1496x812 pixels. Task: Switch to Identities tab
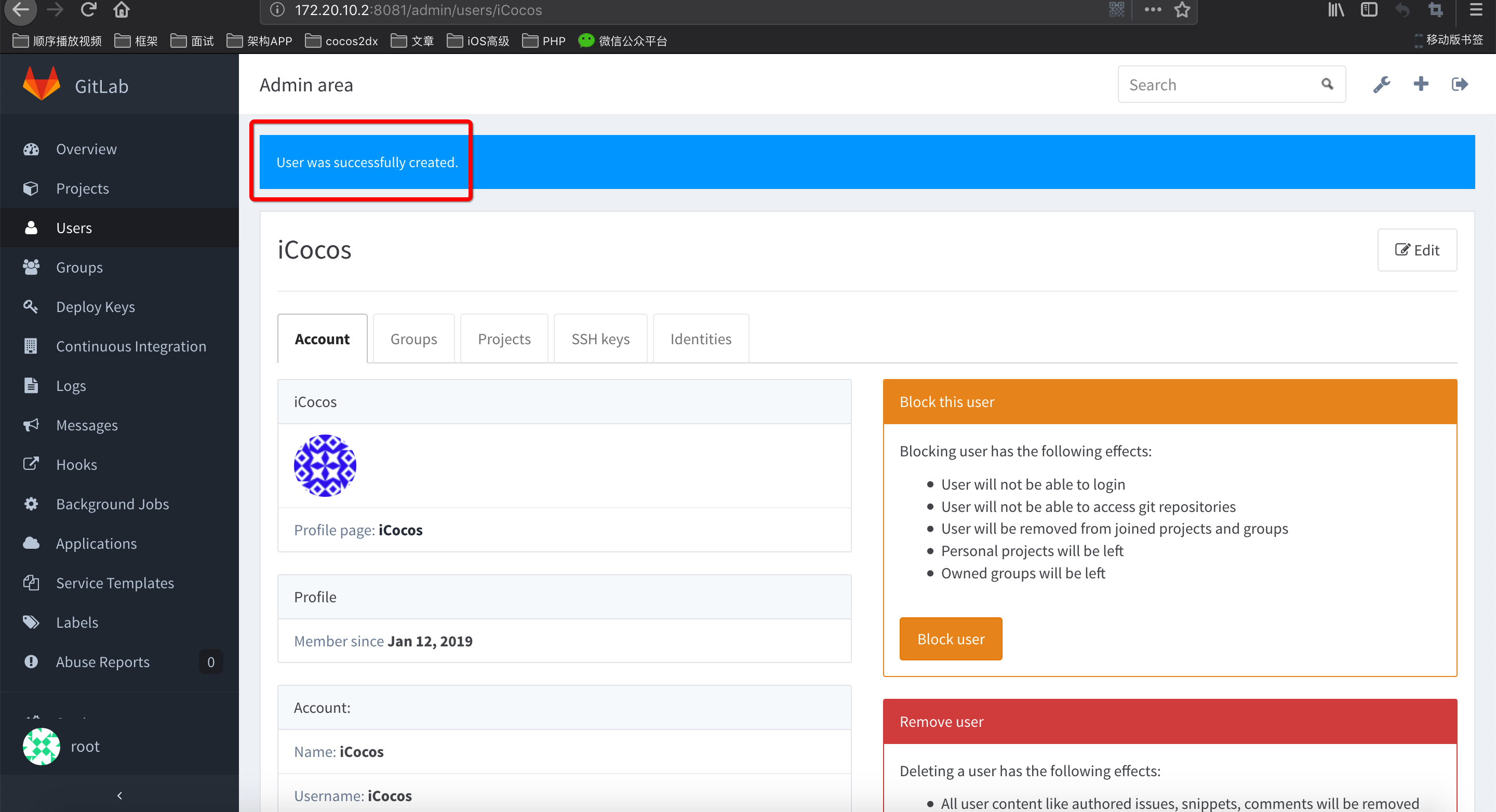pyautogui.click(x=700, y=339)
